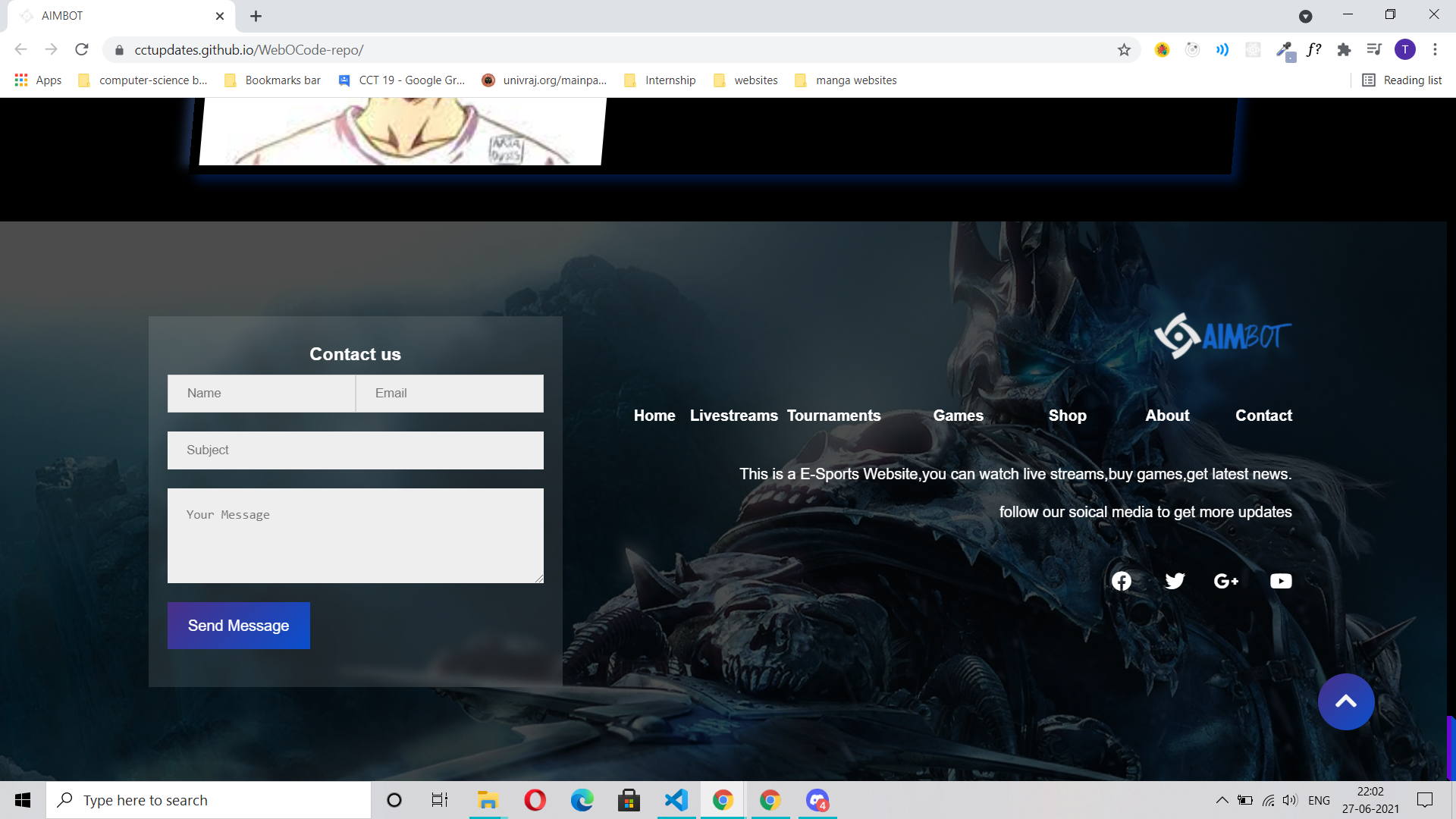Viewport: 1456px width, 819px height.
Task: Open the Twitter social media icon
Action: tap(1175, 581)
